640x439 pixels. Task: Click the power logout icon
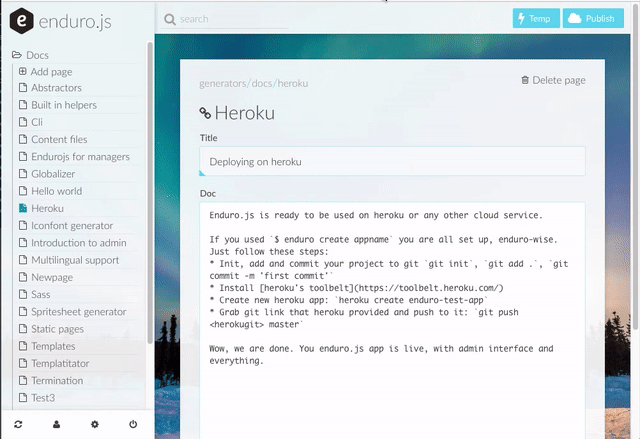(133, 424)
